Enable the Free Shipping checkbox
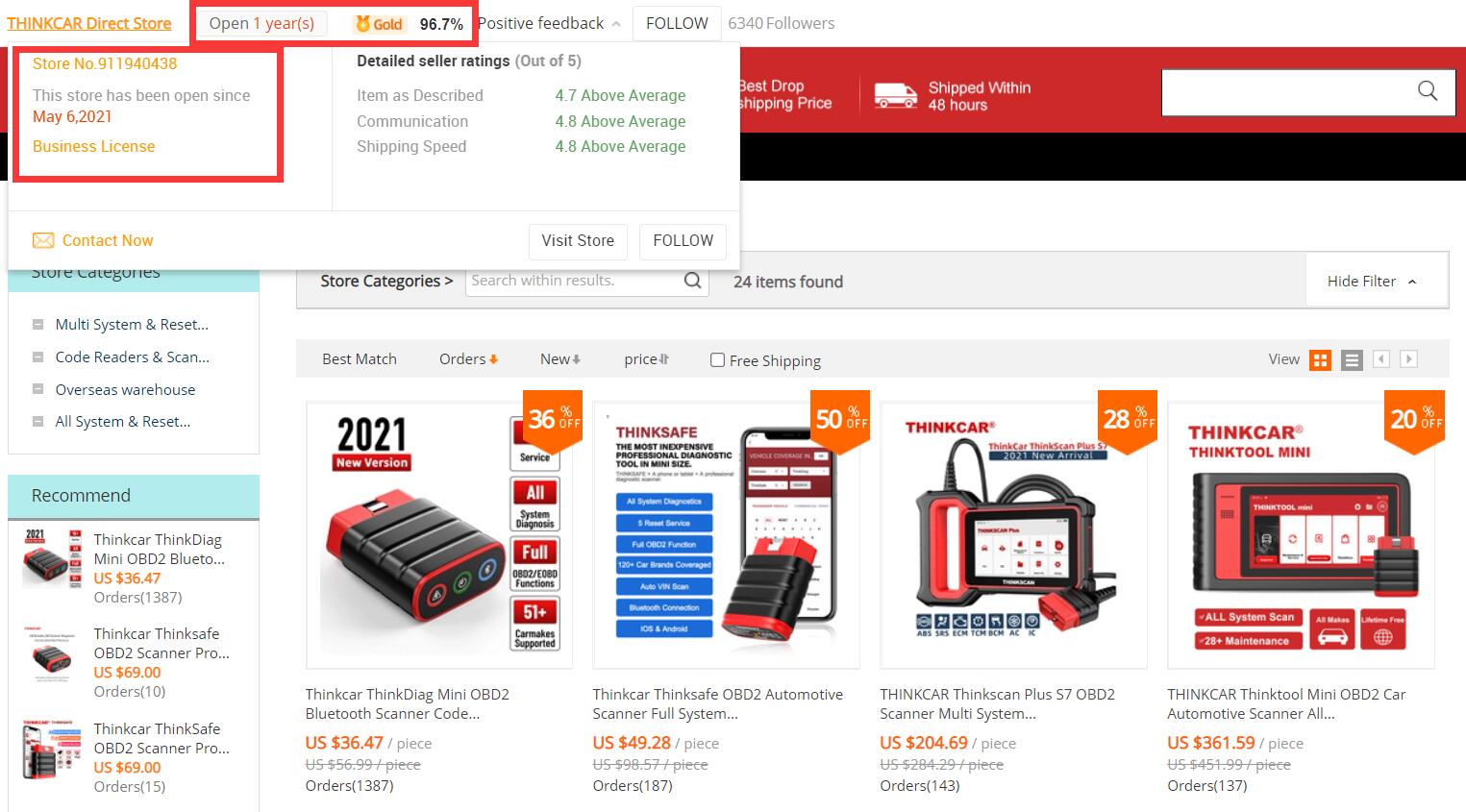The image size is (1466, 812). [x=717, y=360]
